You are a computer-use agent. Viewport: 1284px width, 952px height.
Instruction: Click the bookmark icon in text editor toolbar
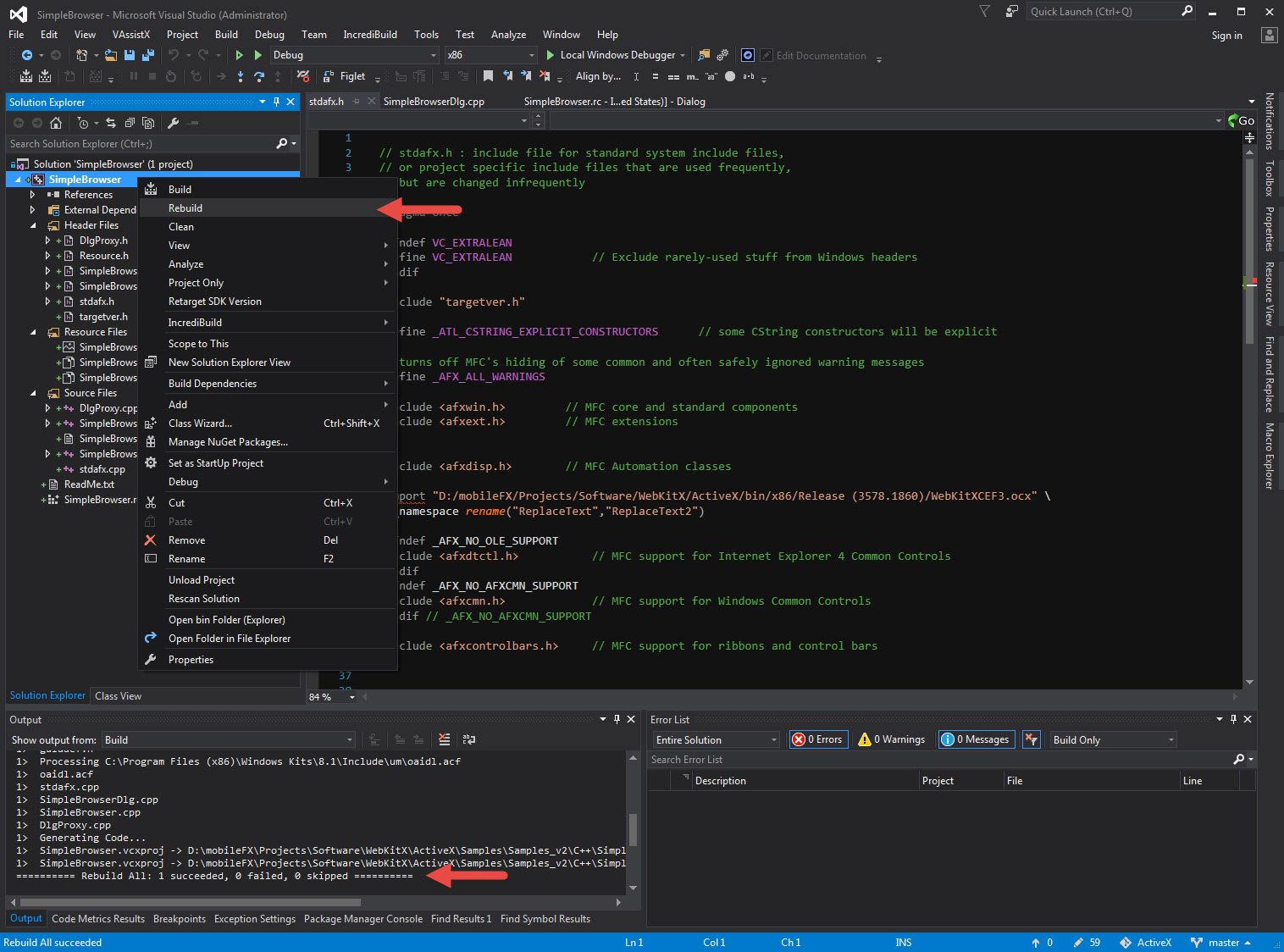pyautogui.click(x=488, y=76)
